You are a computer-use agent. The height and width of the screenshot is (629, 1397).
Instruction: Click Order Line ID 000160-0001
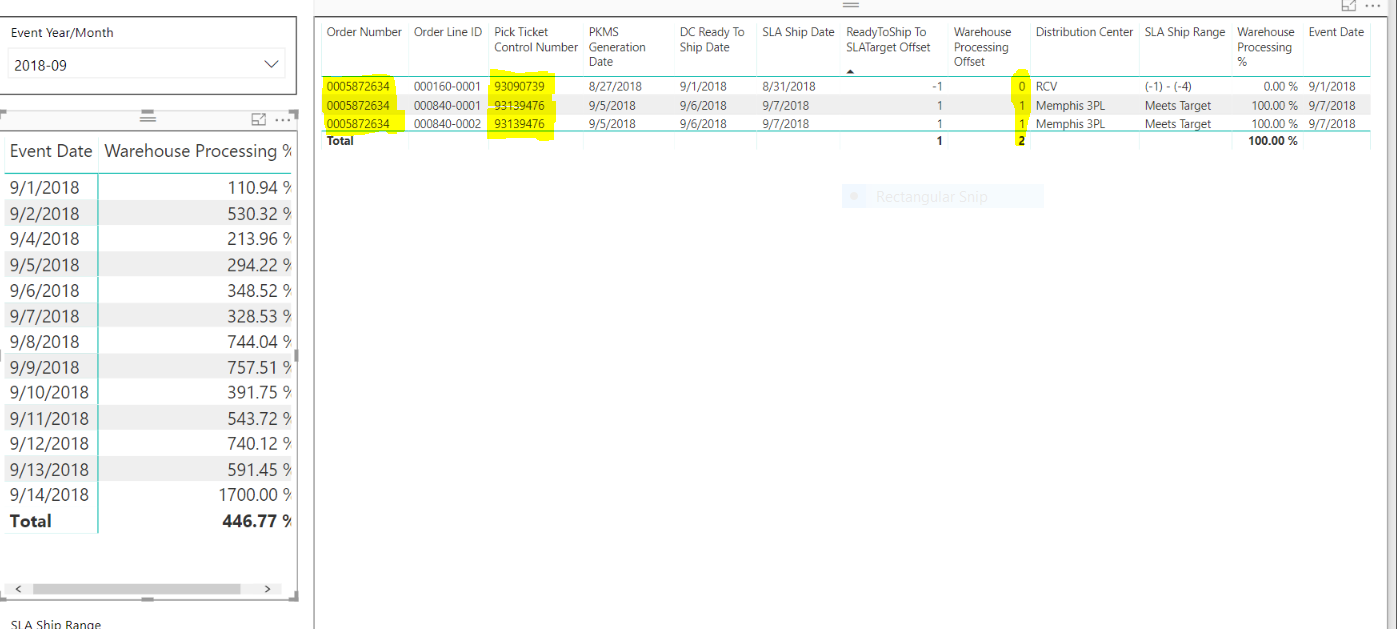447,86
